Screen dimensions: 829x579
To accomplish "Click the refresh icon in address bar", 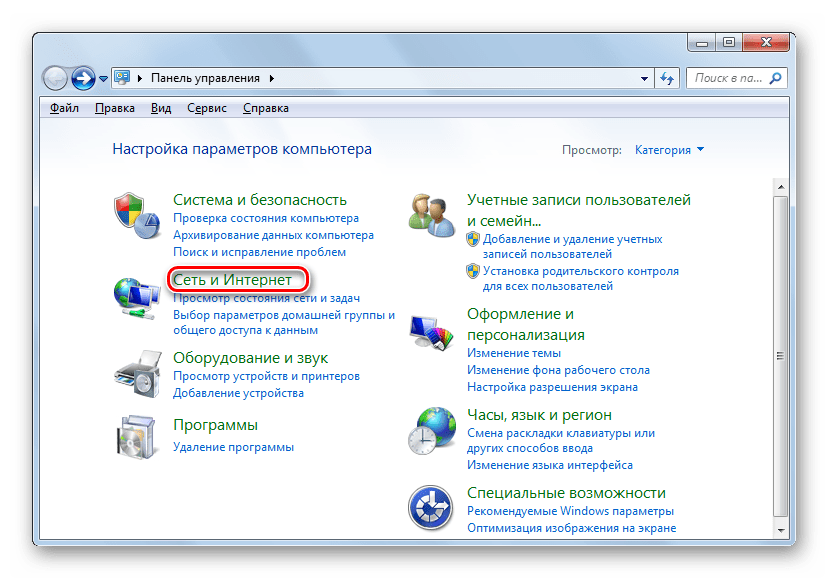I will click(667, 77).
